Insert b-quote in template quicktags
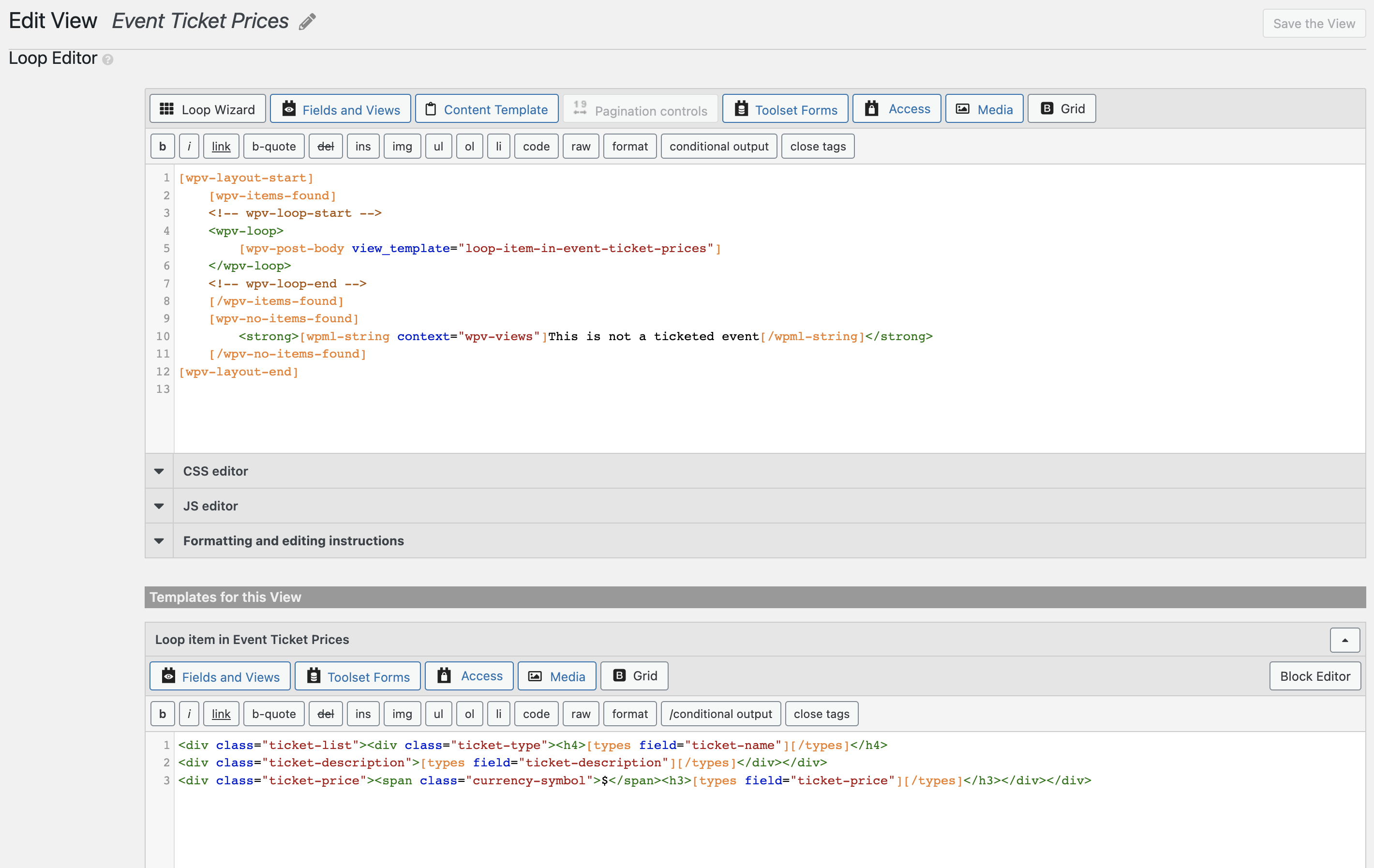Viewport: 1374px width, 868px height. pyautogui.click(x=274, y=714)
